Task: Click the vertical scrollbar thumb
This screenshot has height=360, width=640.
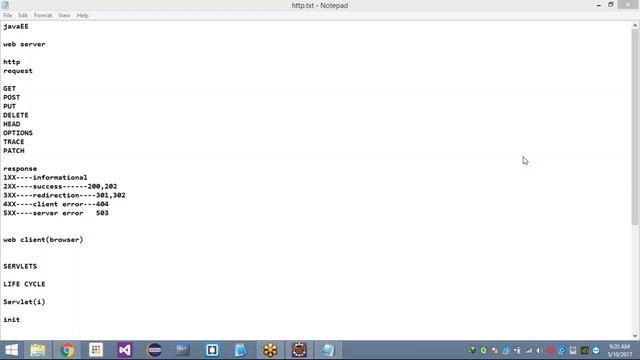Action: point(635,127)
